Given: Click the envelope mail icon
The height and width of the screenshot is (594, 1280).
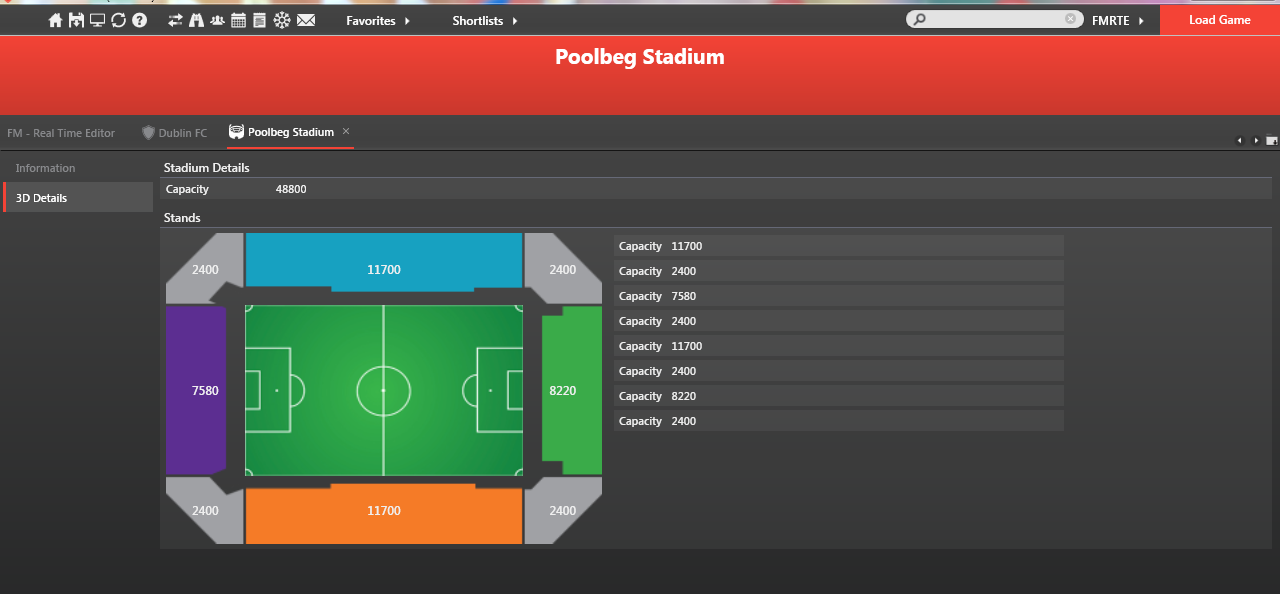Looking at the screenshot, I should (306, 20).
